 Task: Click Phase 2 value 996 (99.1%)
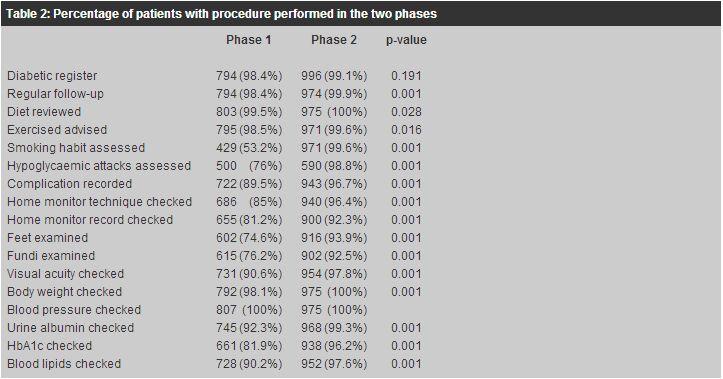tap(334, 76)
